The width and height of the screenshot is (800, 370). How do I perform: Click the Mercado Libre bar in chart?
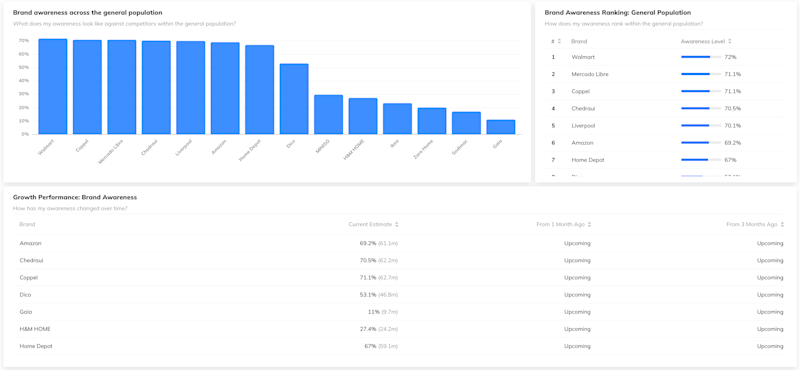click(x=121, y=87)
